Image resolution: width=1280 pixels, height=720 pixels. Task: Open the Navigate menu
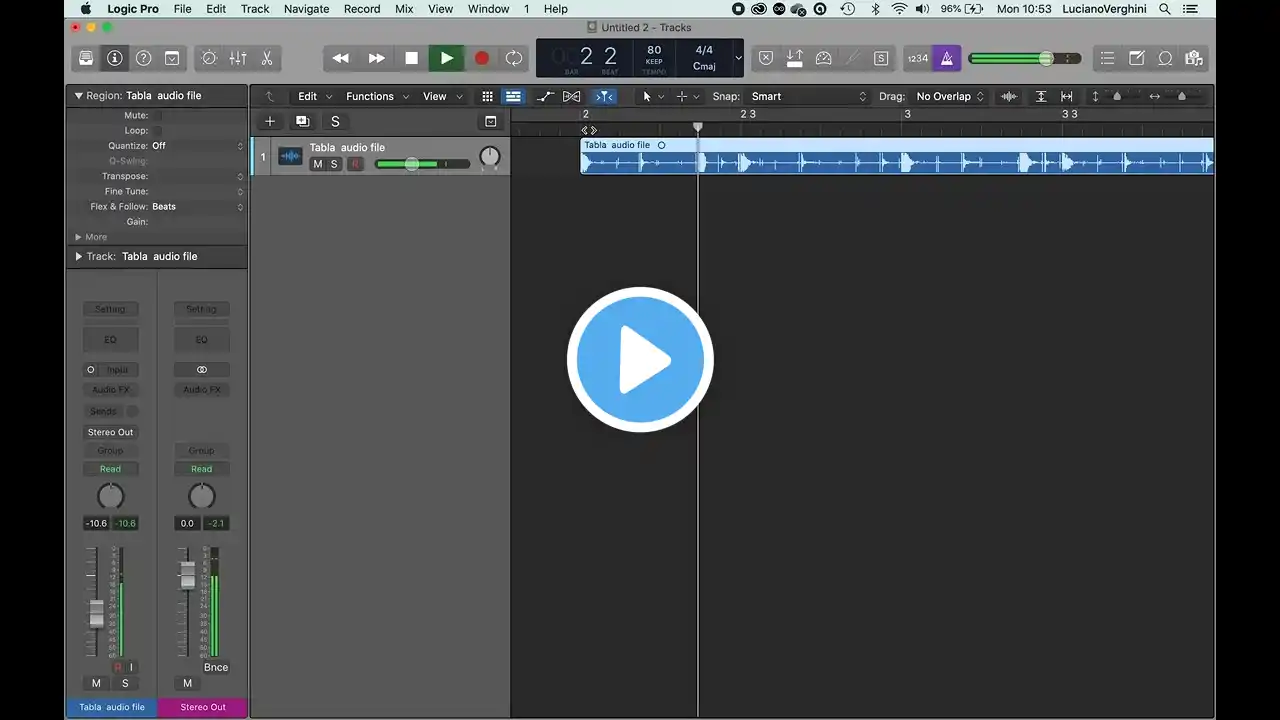[x=306, y=9]
